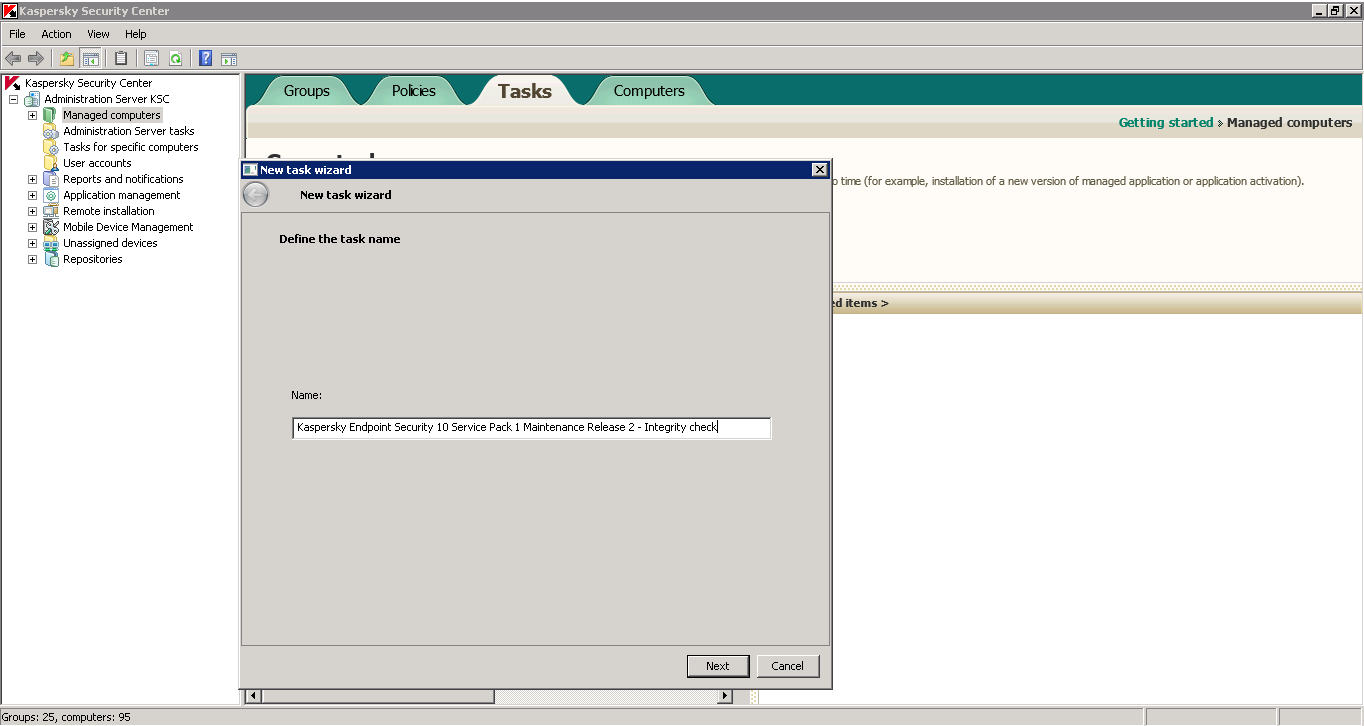
Task: Click the Reports and notifications icon
Action: (x=51, y=179)
